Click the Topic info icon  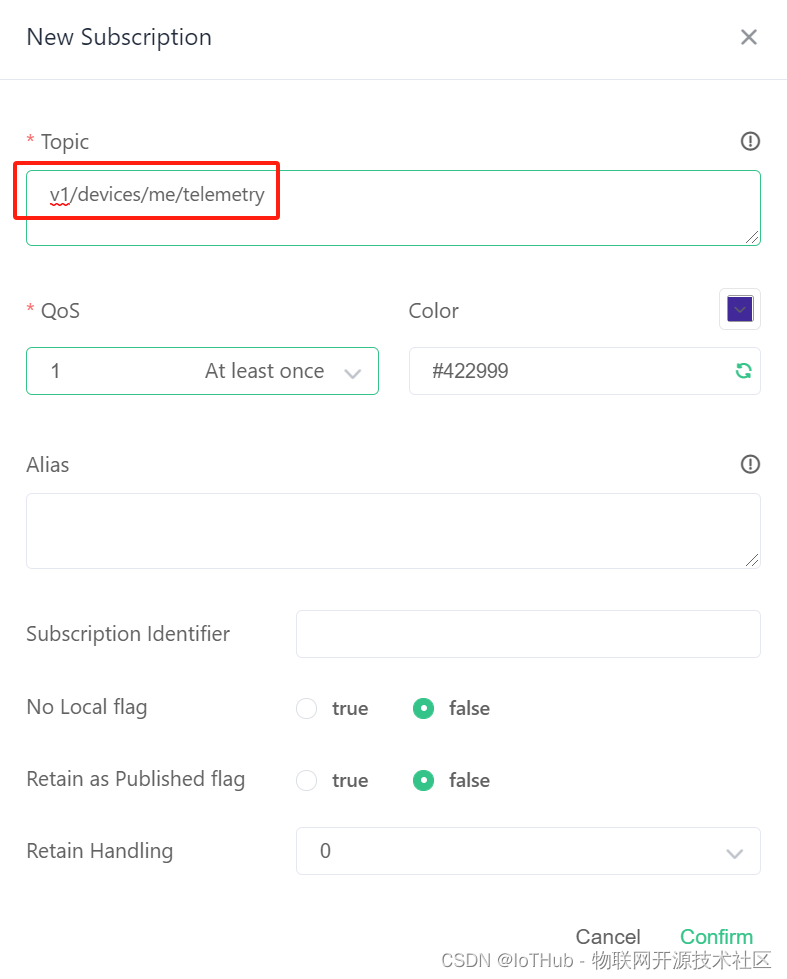[750, 142]
